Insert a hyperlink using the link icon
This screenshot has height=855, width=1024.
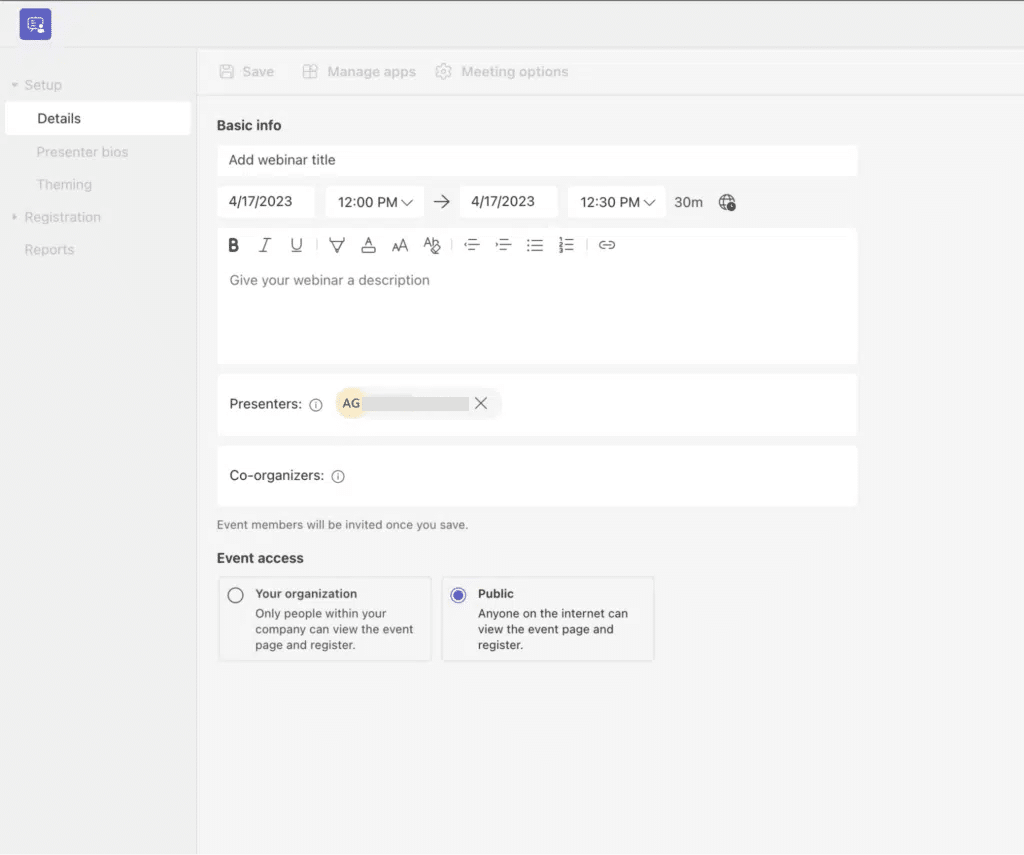607,245
